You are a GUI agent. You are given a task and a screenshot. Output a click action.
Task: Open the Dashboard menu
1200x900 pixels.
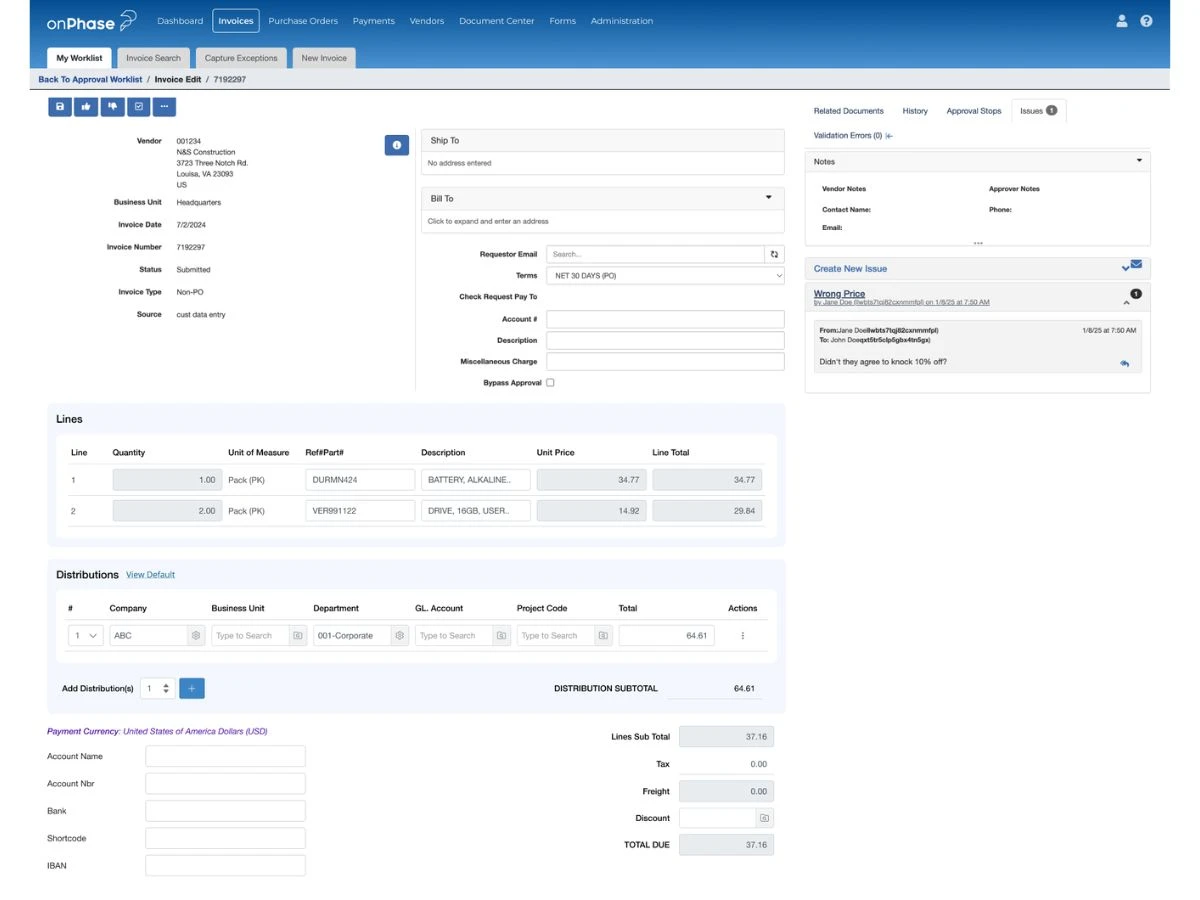180,21
